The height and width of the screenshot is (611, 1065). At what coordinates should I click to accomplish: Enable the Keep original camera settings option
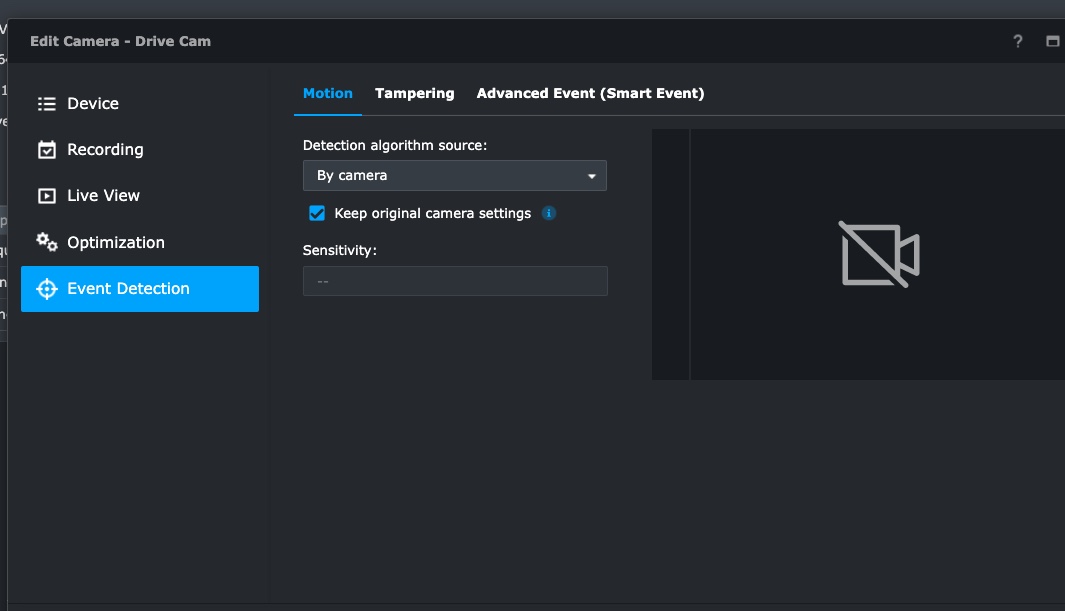coord(317,213)
